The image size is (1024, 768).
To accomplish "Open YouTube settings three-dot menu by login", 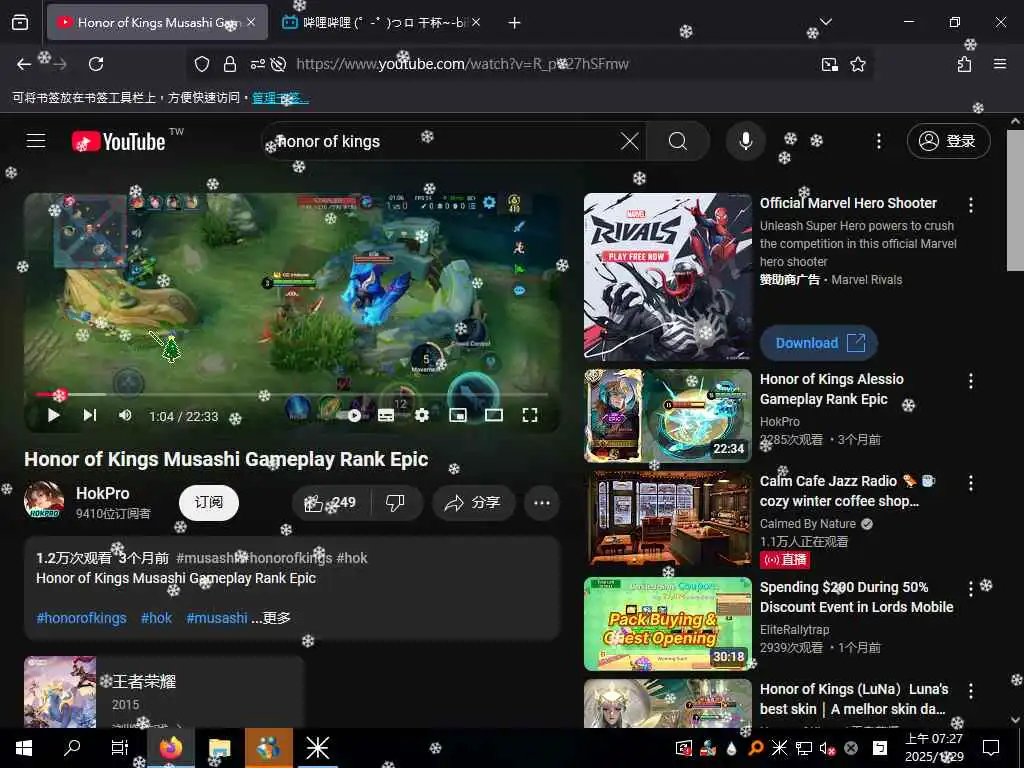I will (879, 141).
